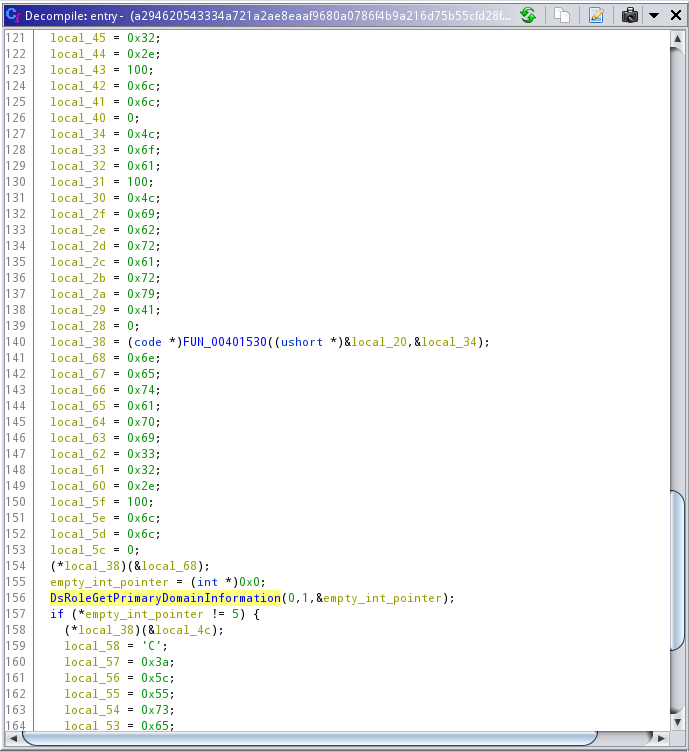This screenshot has width=689, height=752.
Task: Take a snapshot with the camera icon
Action: click(x=629, y=15)
